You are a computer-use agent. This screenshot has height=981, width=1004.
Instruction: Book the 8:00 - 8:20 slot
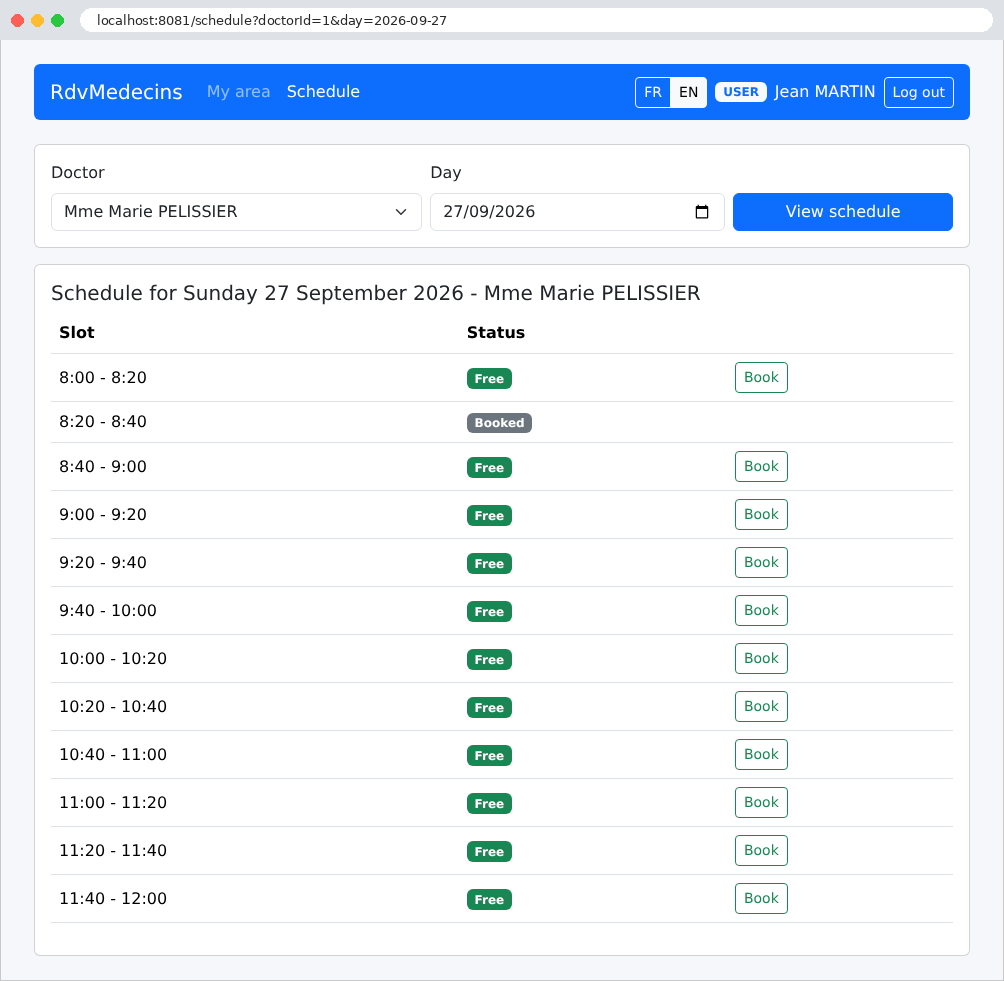(x=761, y=378)
